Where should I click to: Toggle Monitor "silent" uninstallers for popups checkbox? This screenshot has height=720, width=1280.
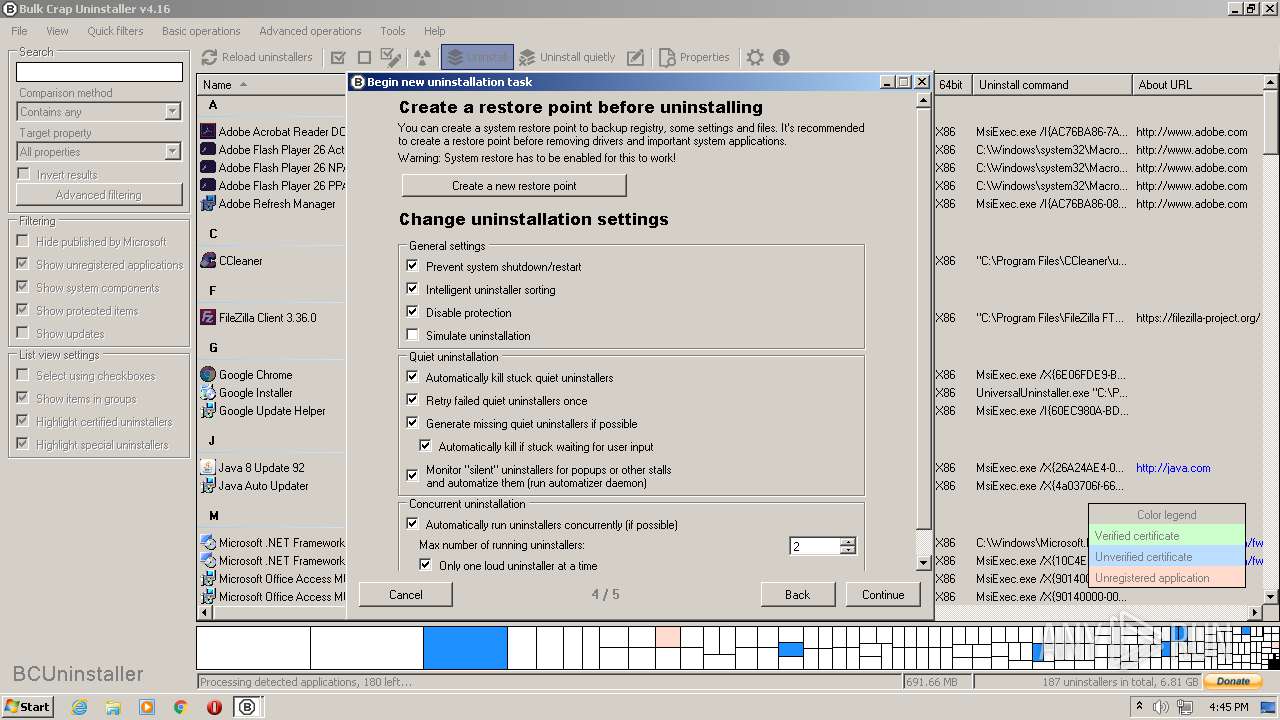(x=412, y=476)
